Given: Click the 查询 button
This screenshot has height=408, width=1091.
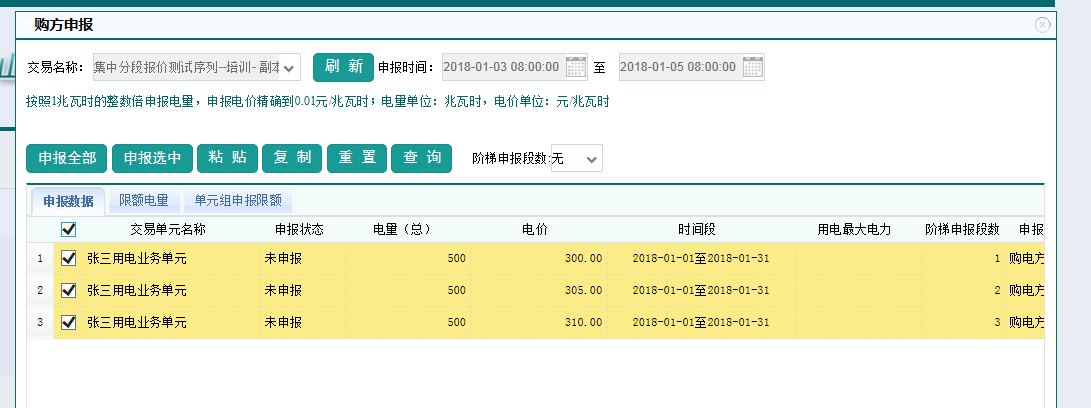Looking at the screenshot, I should pyautogui.click(x=422, y=158).
